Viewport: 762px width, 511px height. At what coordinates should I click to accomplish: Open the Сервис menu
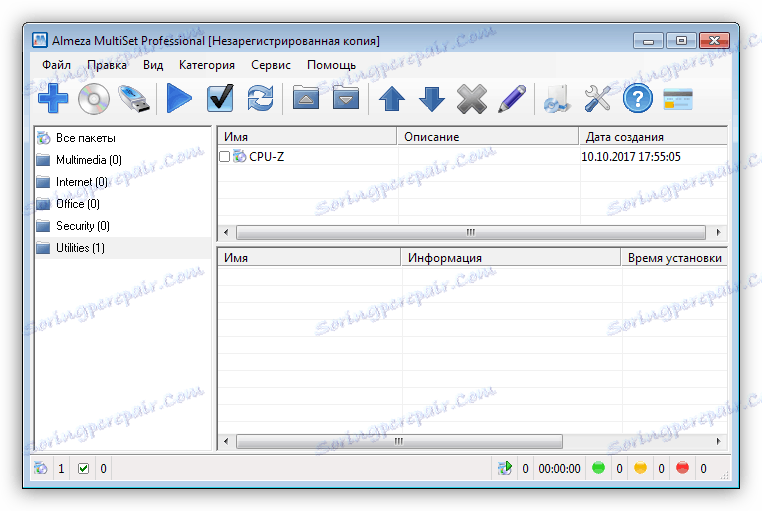point(271,65)
